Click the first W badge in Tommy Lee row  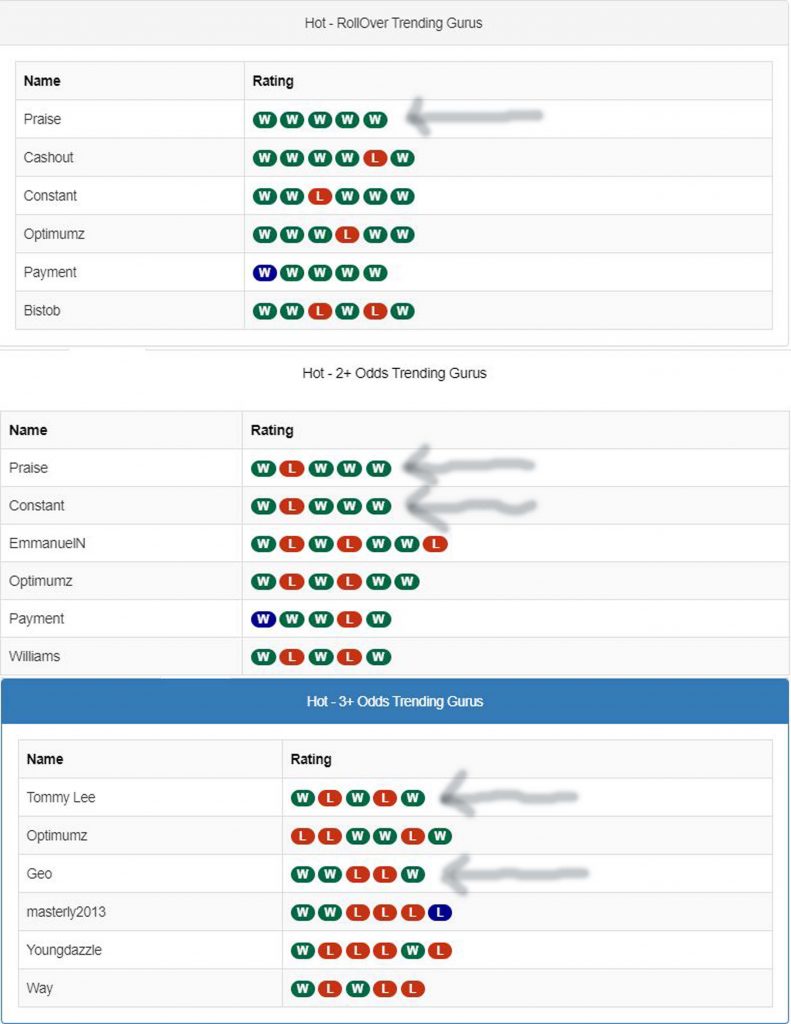pos(302,798)
